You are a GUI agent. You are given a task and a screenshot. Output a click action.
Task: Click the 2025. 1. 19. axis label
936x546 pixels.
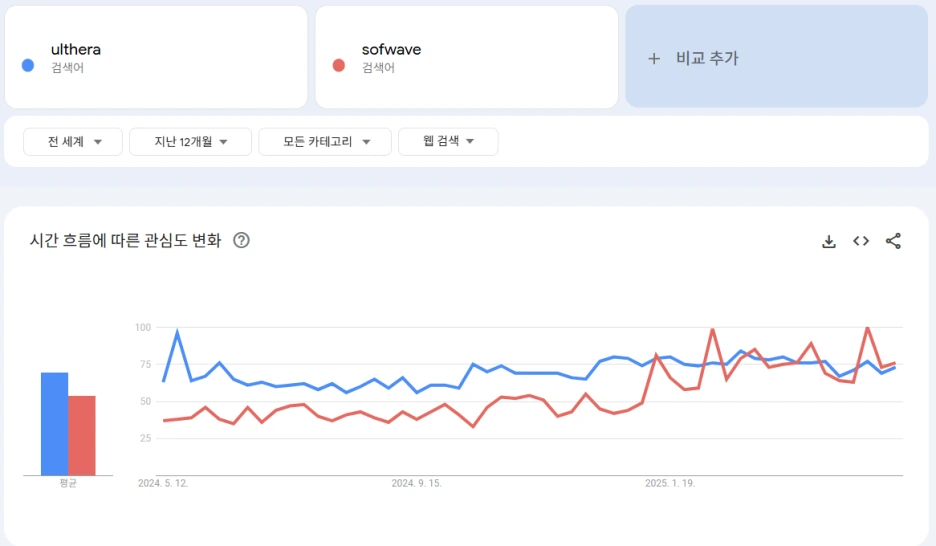670,483
